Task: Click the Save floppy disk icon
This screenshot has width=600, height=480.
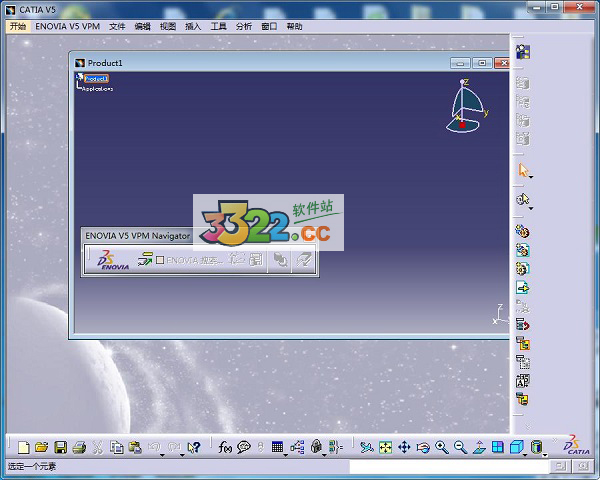Action: point(60,447)
